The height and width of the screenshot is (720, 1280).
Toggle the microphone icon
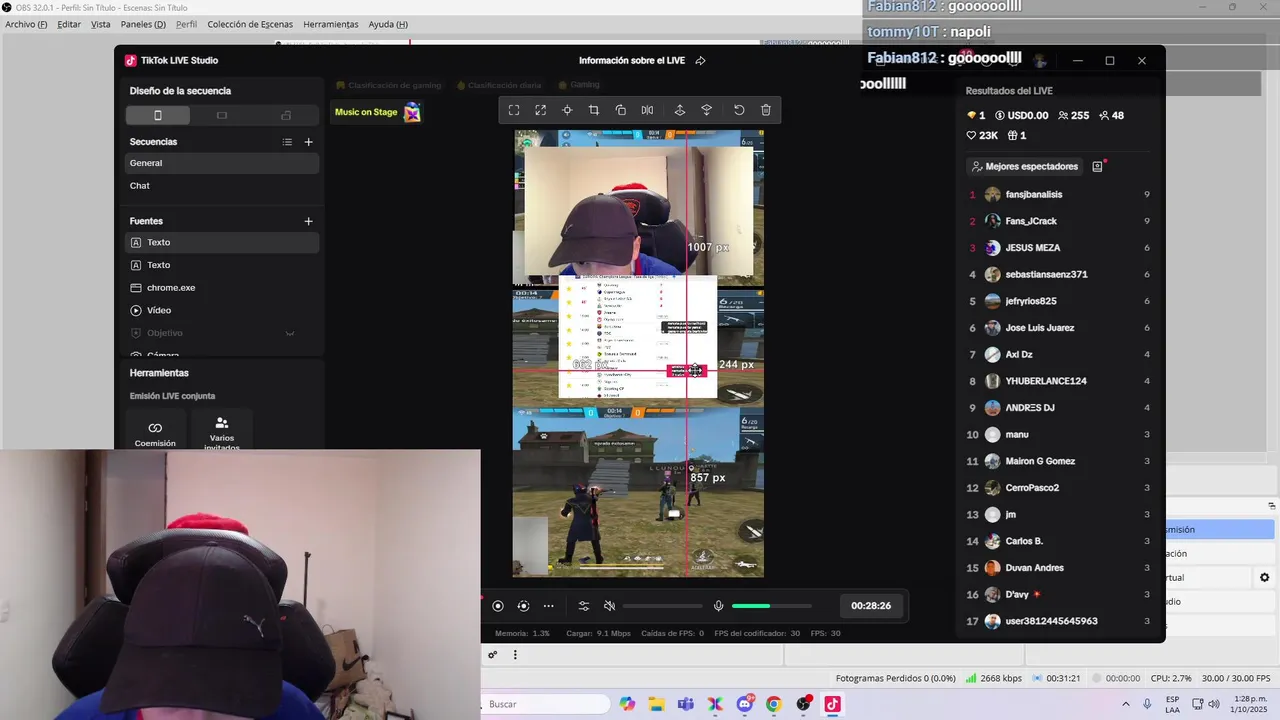click(x=718, y=606)
